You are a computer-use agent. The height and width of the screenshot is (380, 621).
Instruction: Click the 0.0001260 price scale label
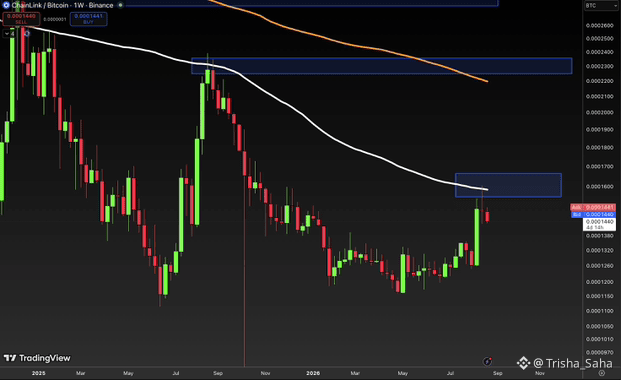[599, 265]
